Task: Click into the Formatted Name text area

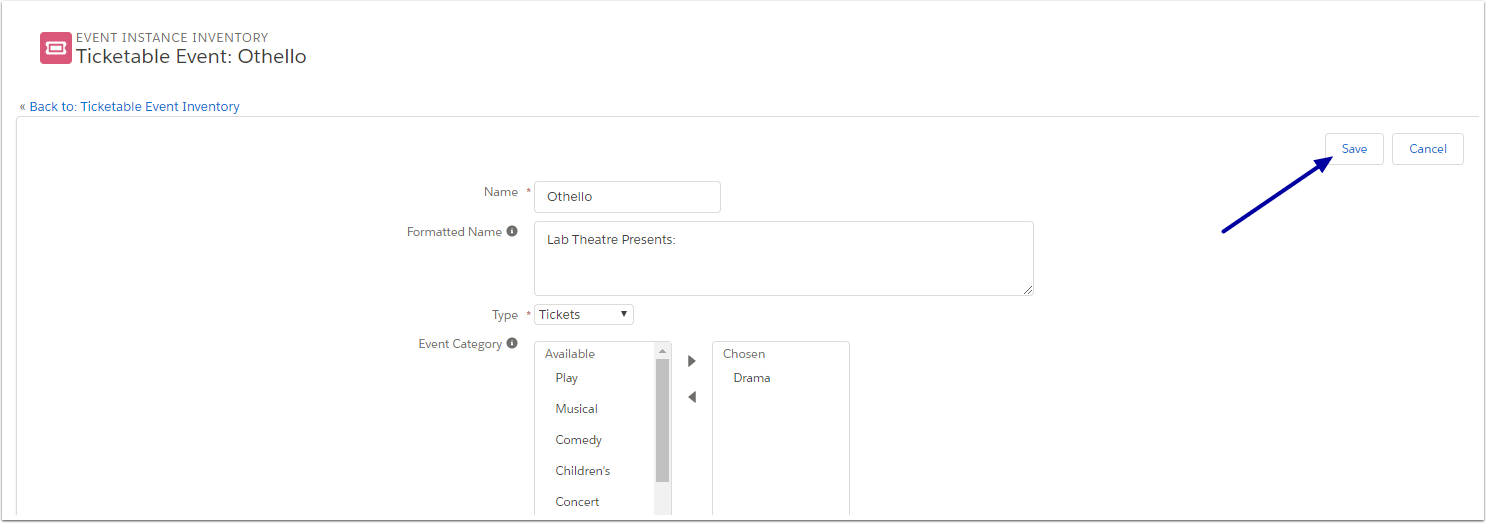Action: point(784,258)
